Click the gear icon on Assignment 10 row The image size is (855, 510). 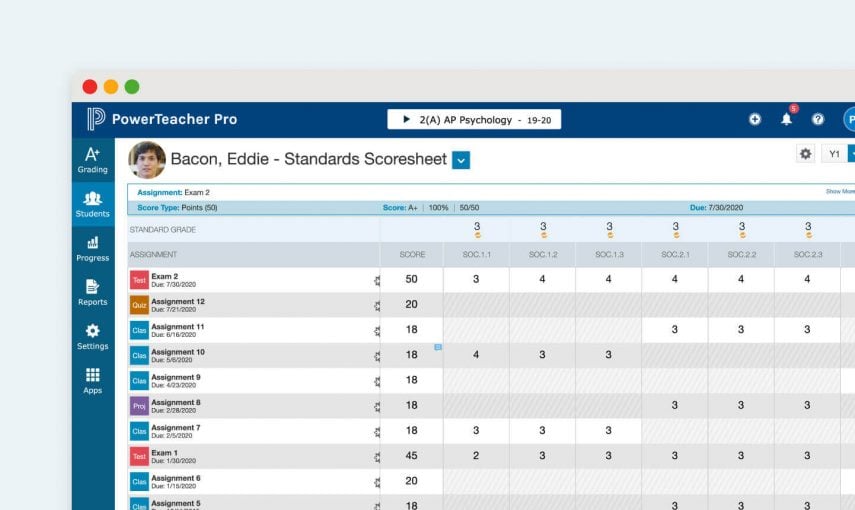coord(377,356)
